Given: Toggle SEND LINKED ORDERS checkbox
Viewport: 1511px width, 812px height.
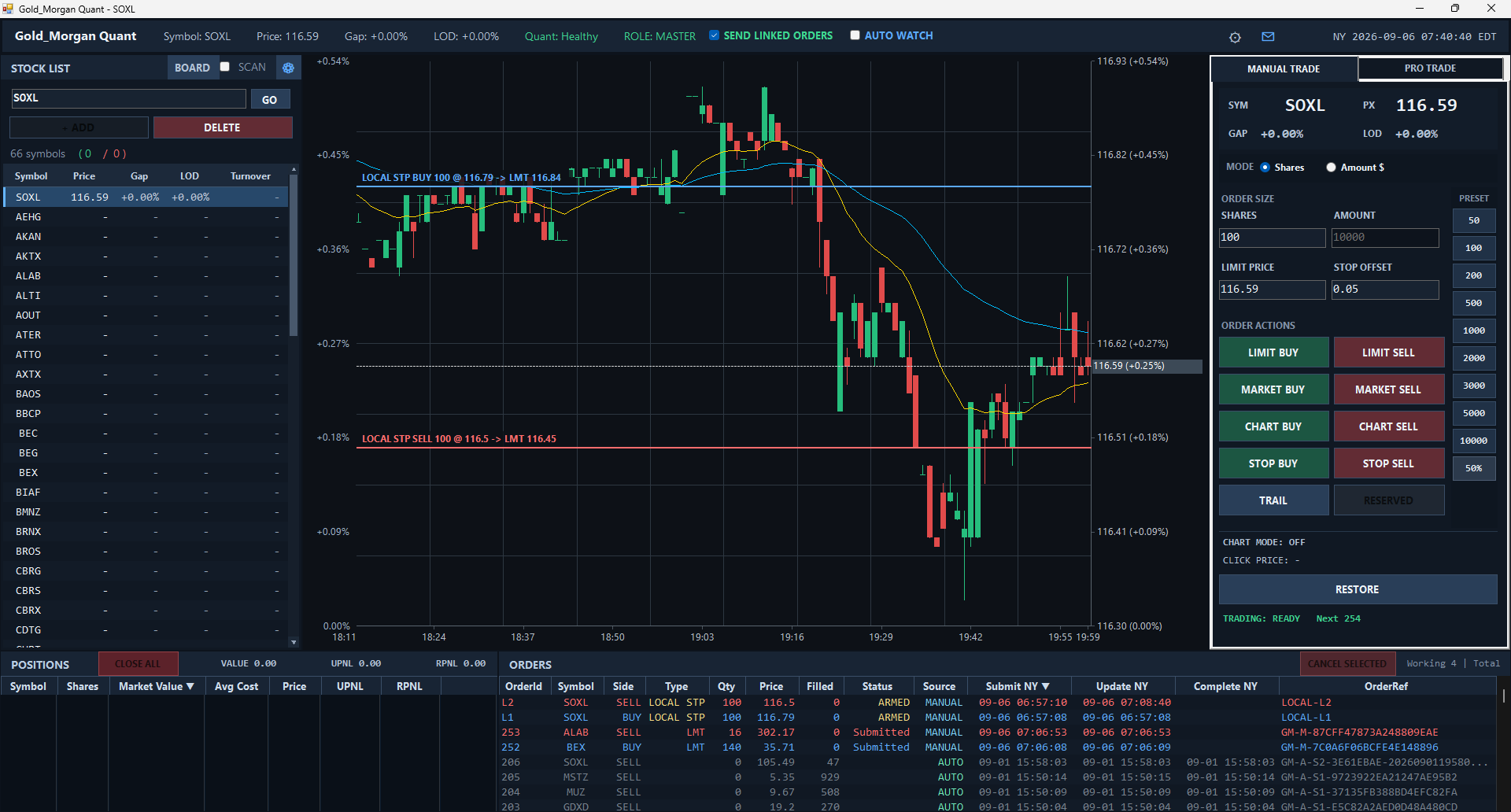Looking at the screenshot, I should pyautogui.click(x=714, y=35).
